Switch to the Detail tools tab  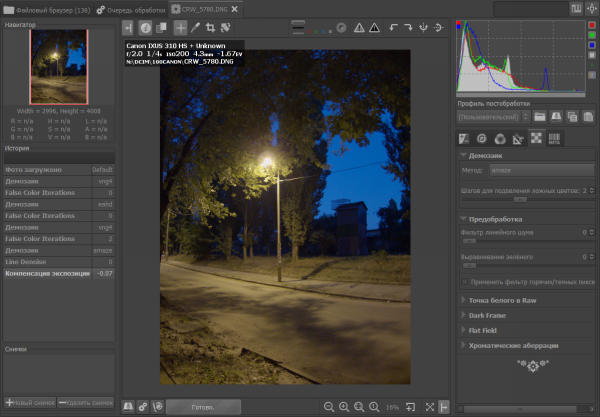point(482,138)
